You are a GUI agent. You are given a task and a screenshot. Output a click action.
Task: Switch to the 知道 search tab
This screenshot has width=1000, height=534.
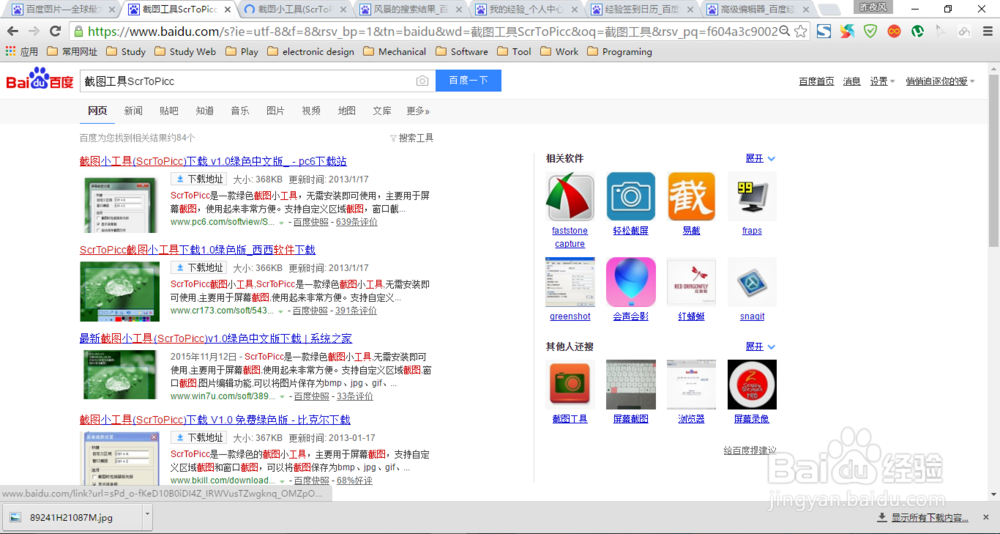[x=205, y=111]
